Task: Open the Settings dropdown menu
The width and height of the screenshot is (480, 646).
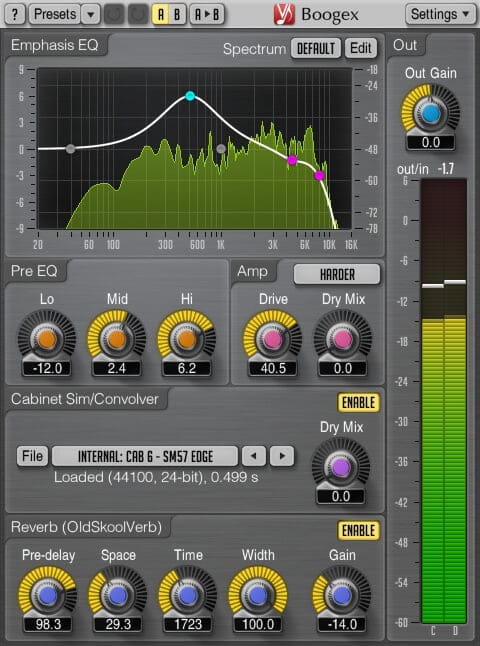Action: coord(440,14)
